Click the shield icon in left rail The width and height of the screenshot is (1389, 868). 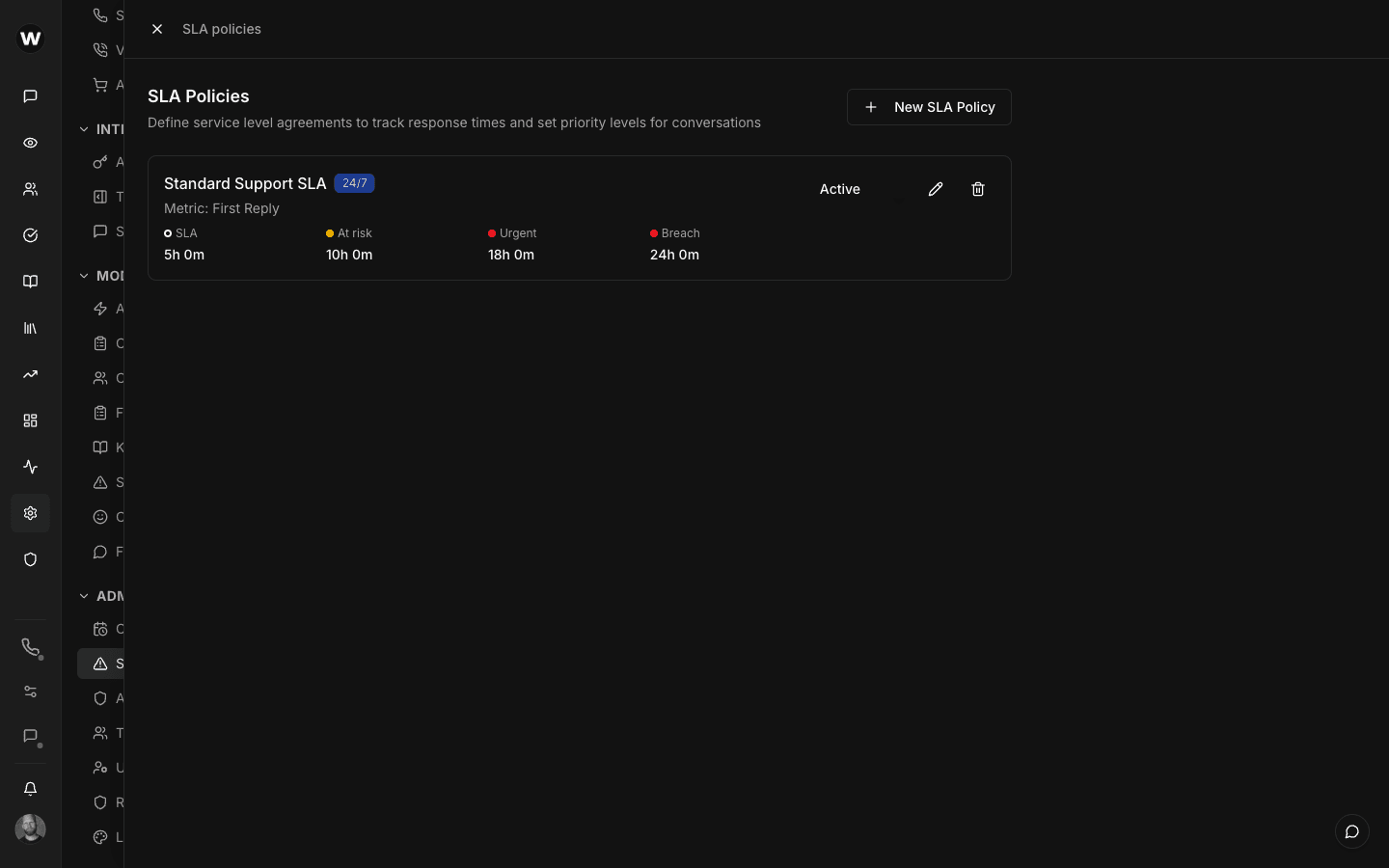coord(30,559)
